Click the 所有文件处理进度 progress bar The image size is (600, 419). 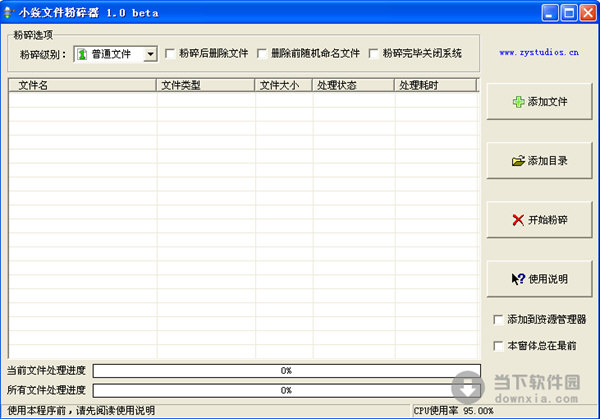(287, 390)
